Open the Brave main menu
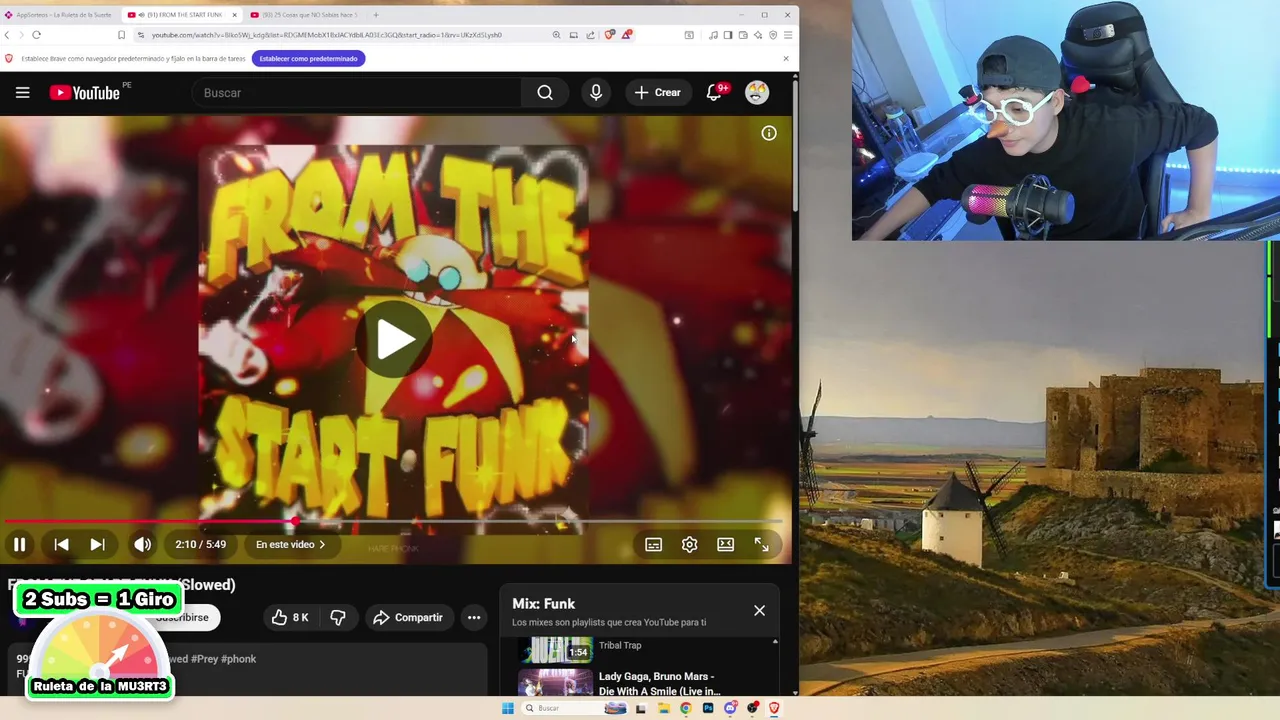Screen dimensions: 1280x720 point(788,35)
